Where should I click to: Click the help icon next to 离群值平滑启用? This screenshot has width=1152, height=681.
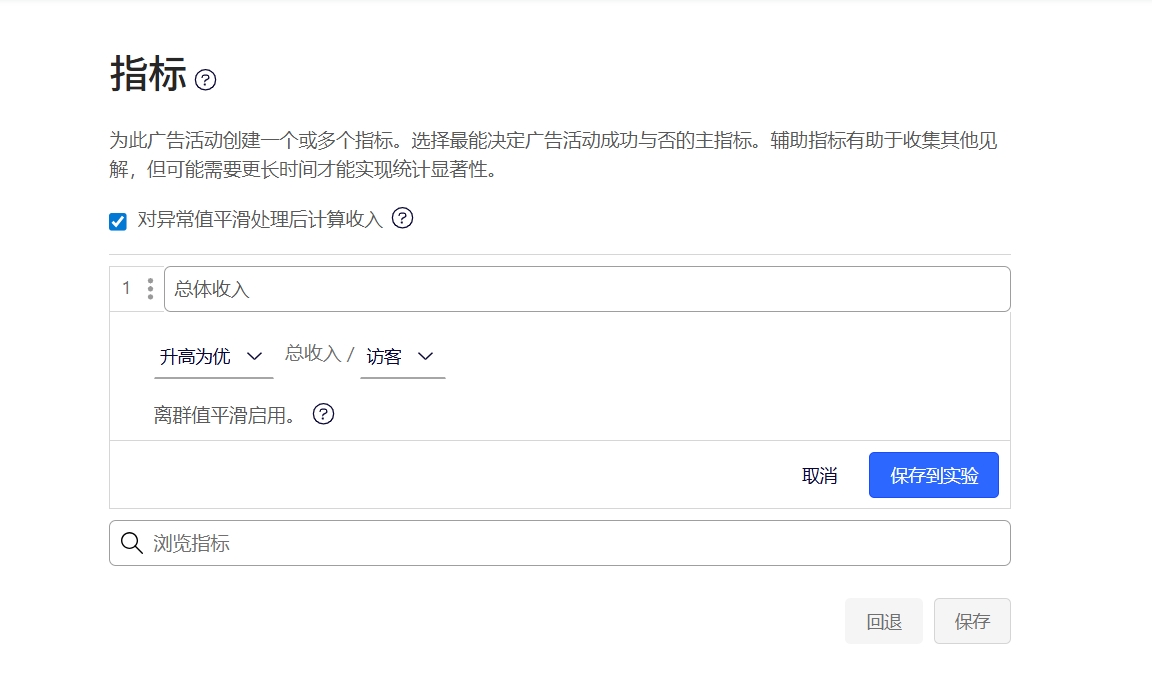(323, 414)
